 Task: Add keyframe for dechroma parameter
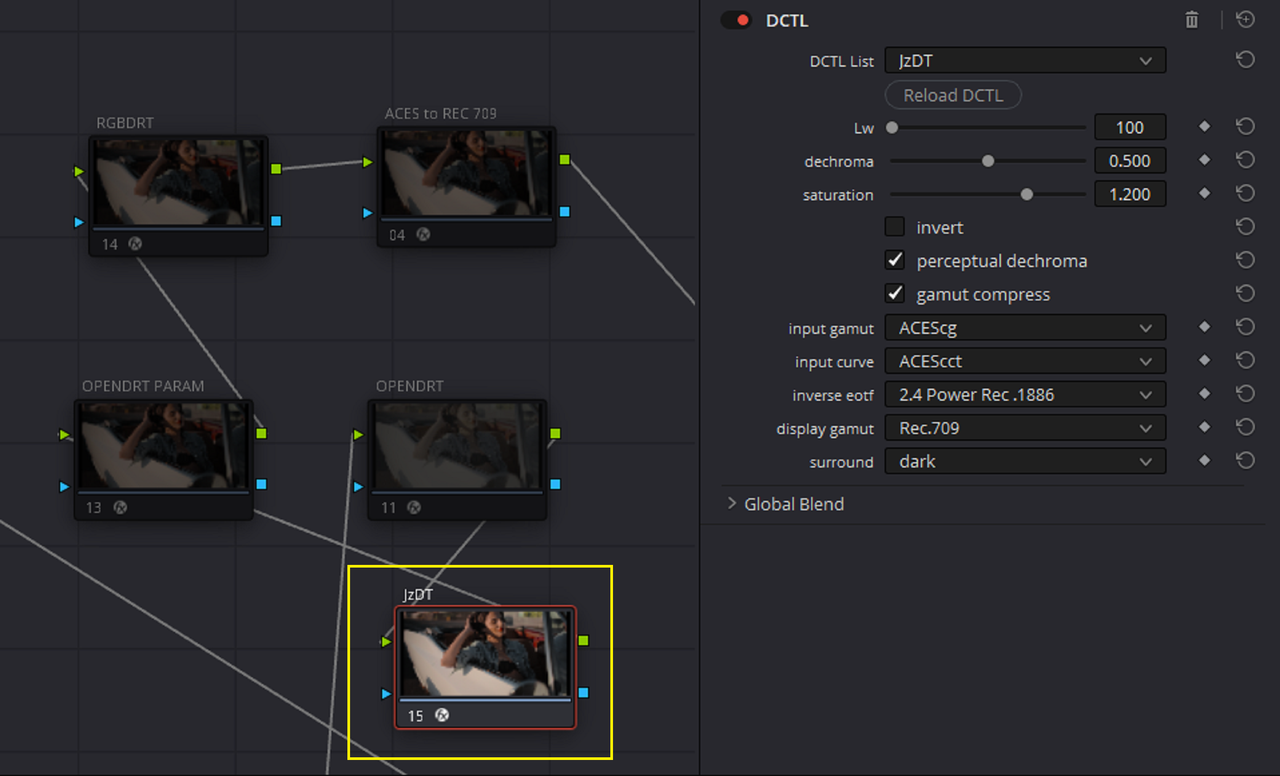(1204, 160)
